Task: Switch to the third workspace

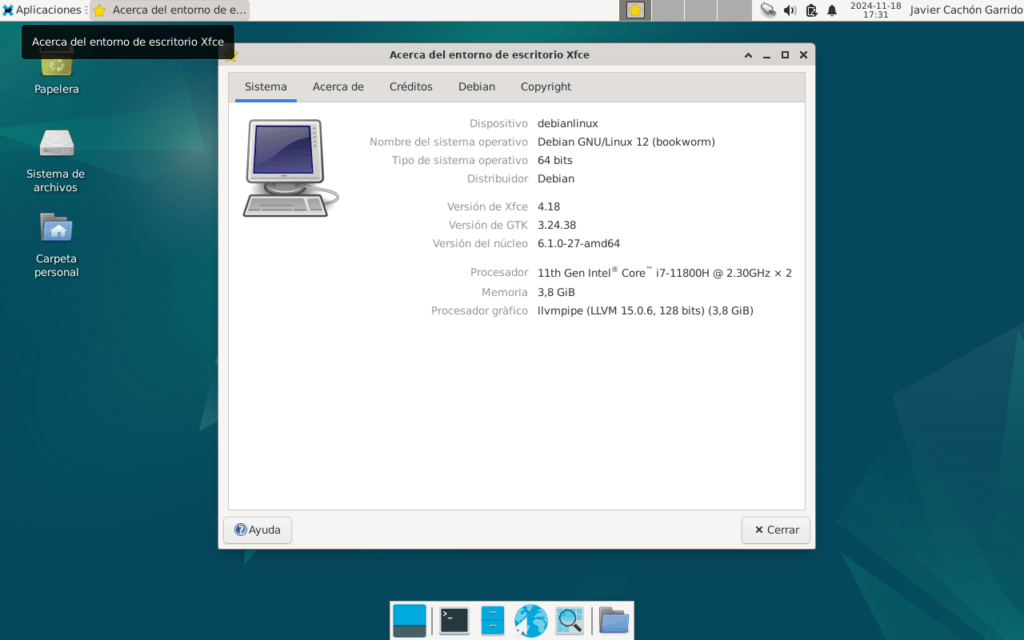Action: point(701,10)
